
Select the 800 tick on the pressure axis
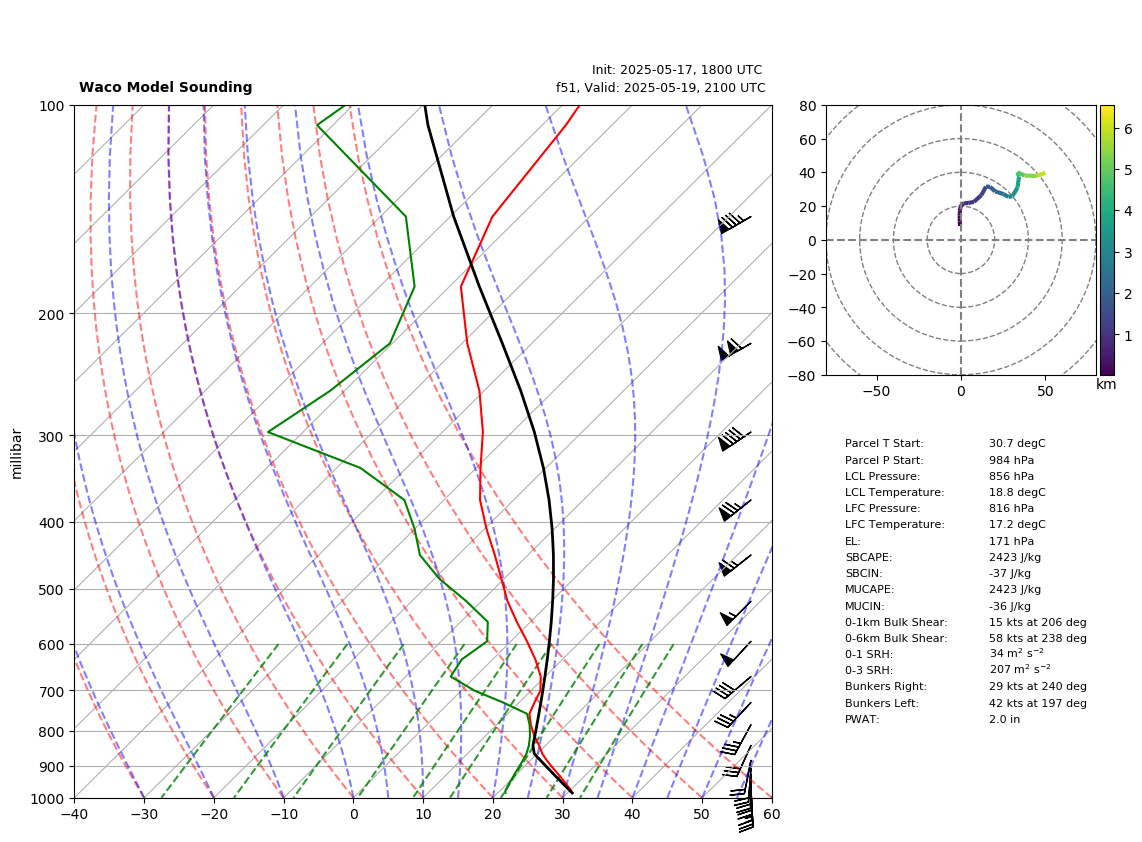[51, 732]
